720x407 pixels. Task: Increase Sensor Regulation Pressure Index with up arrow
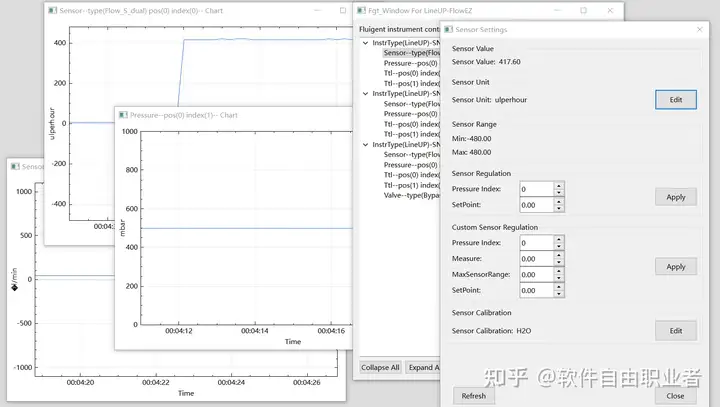[x=559, y=186]
